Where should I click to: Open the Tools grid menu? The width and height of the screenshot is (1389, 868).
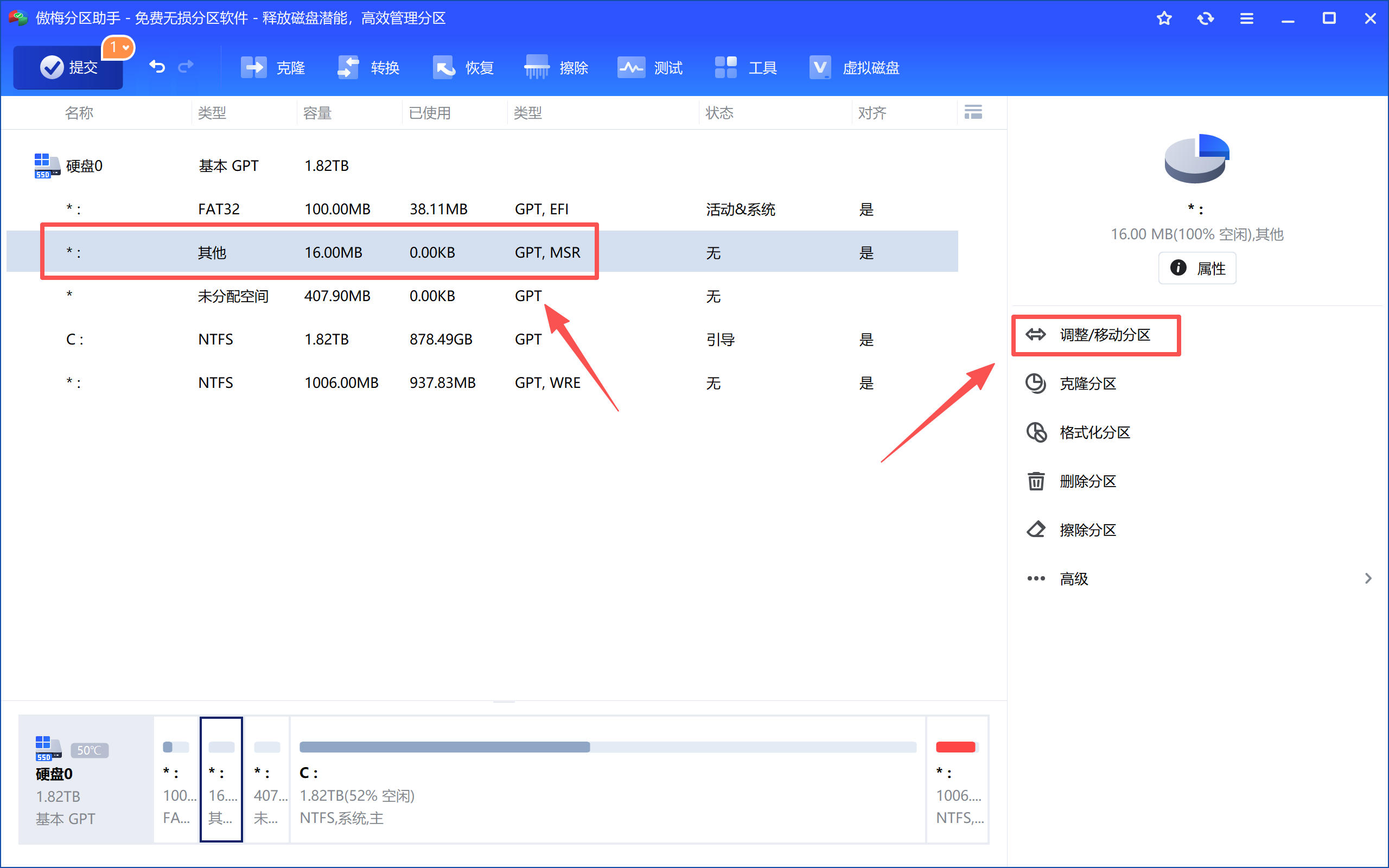point(725,68)
